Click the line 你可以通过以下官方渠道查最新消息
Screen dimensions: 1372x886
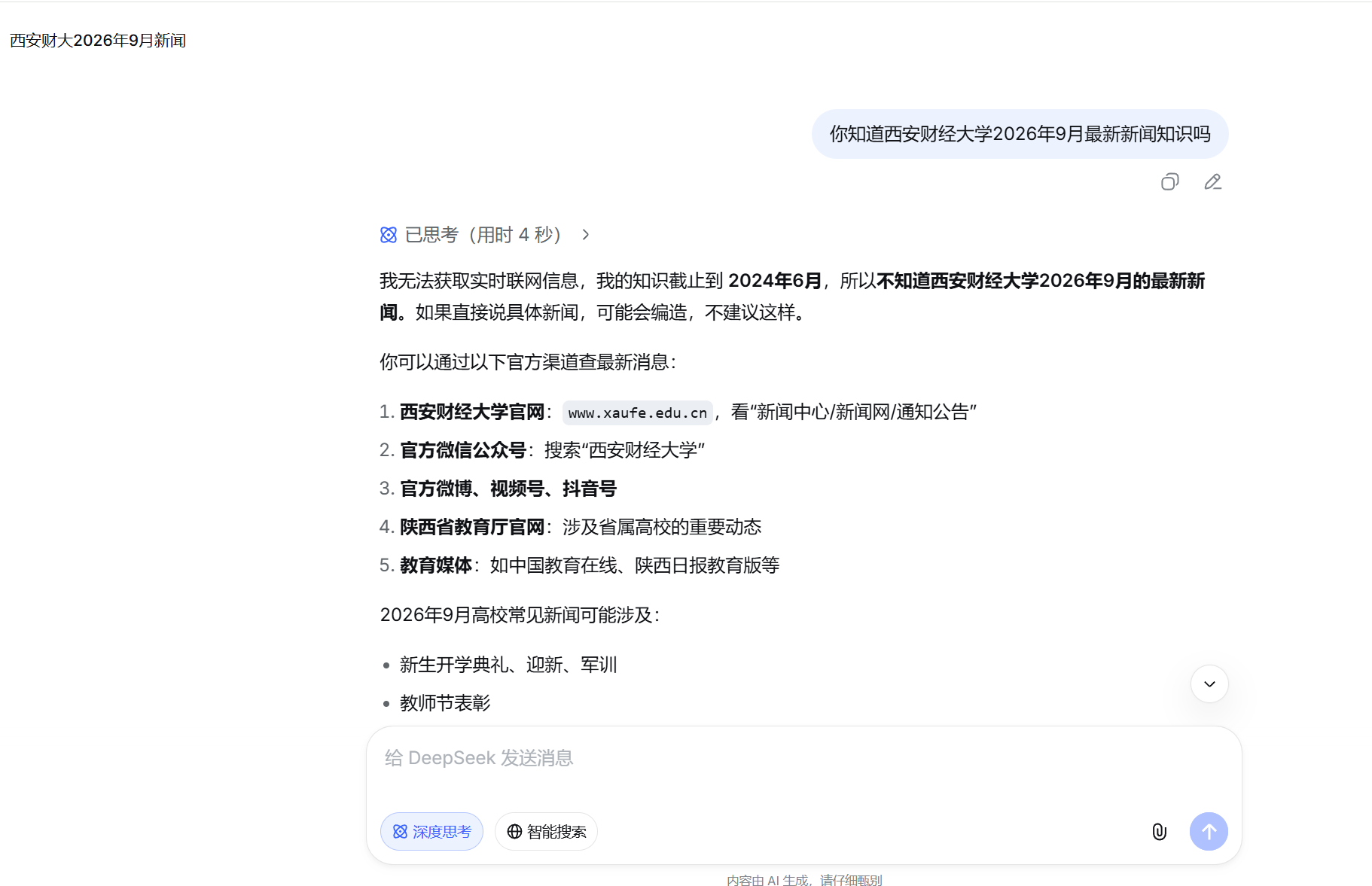(528, 362)
